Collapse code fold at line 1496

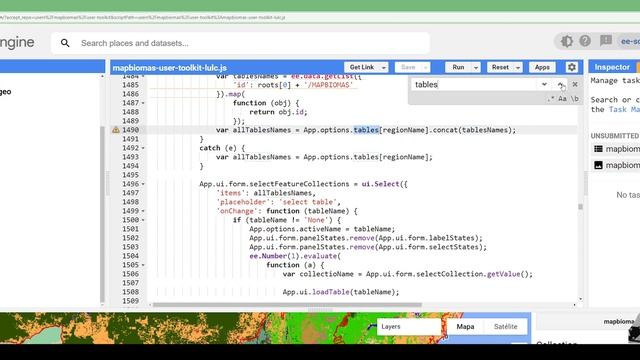(x=143, y=184)
